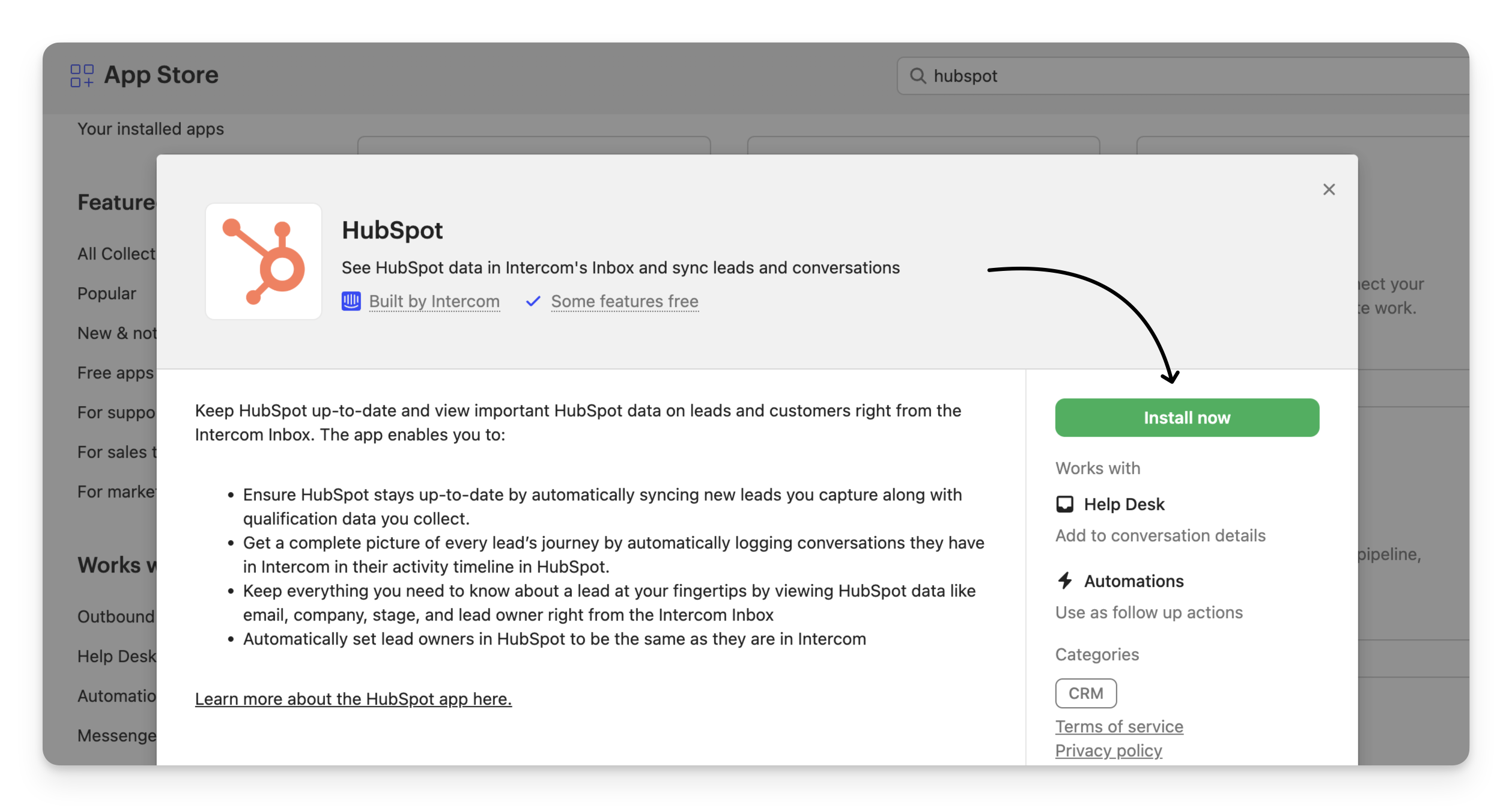Select the HubSpot app title
The height and width of the screenshot is (808, 1512).
[392, 230]
